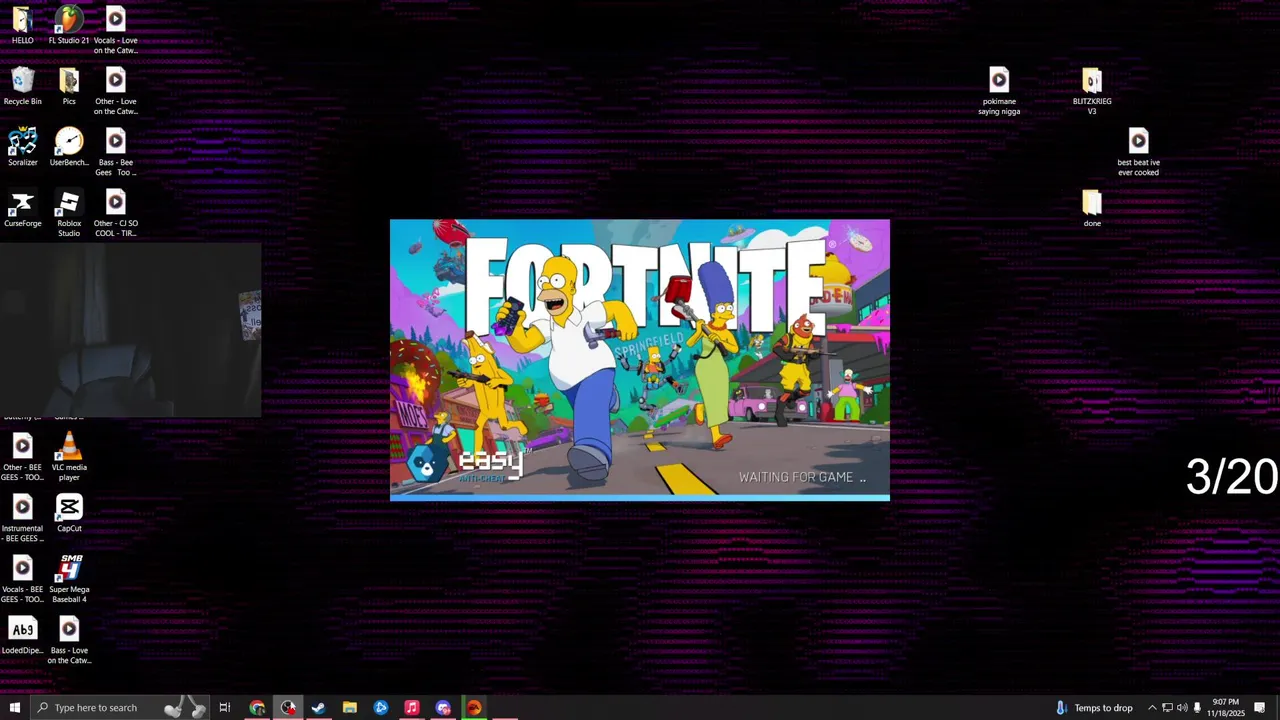Select the Other - Love on the Catw... file
Image resolution: width=1280 pixels, height=720 pixels.
coord(115,93)
